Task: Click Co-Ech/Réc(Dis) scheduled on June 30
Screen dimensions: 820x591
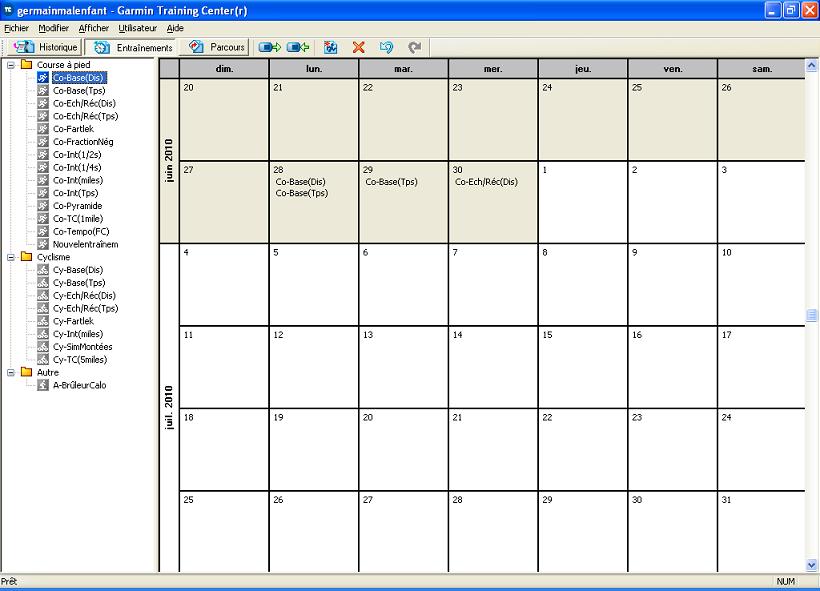Action: [x=486, y=182]
